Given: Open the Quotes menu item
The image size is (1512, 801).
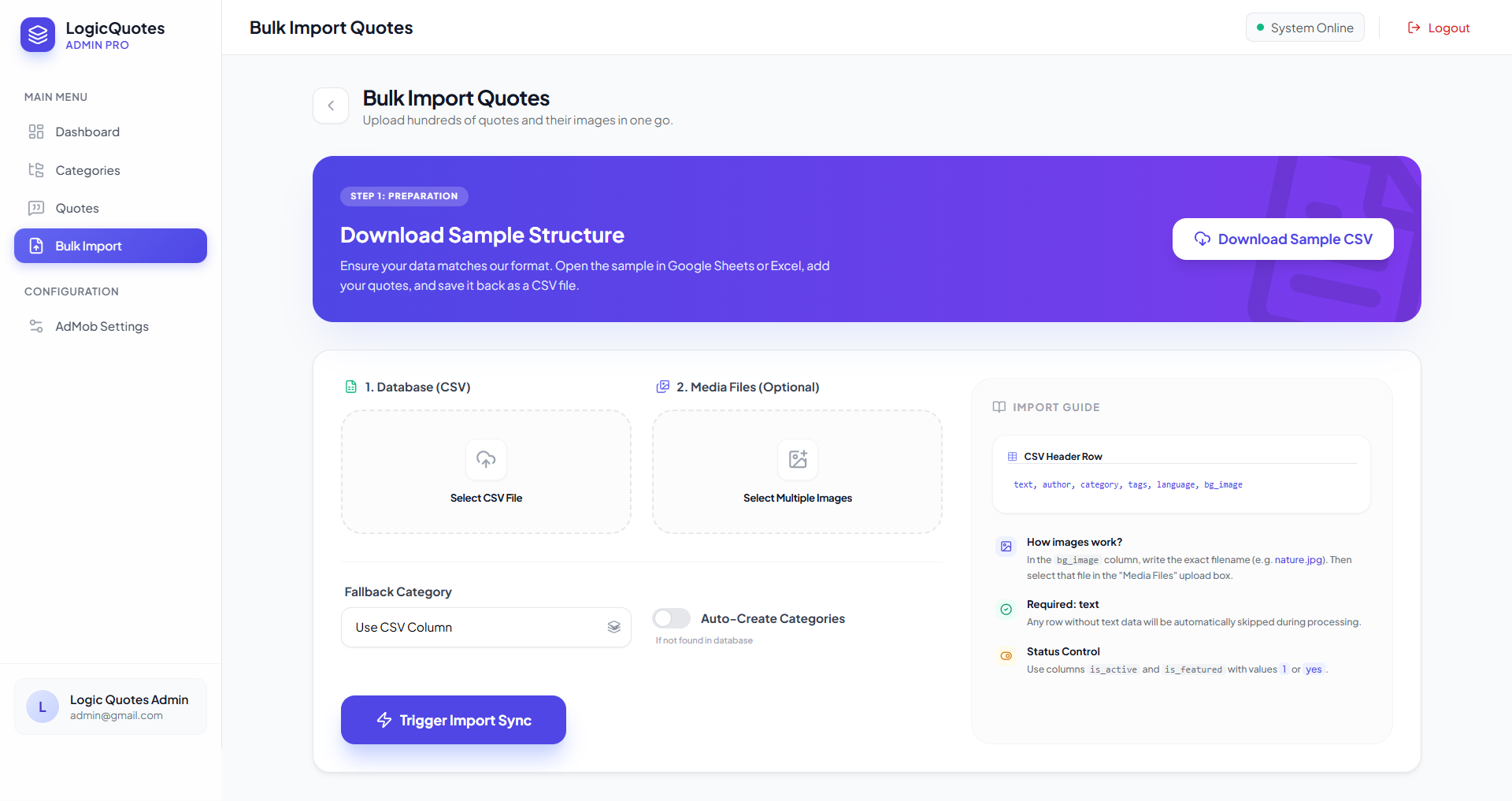Looking at the screenshot, I should [77, 208].
